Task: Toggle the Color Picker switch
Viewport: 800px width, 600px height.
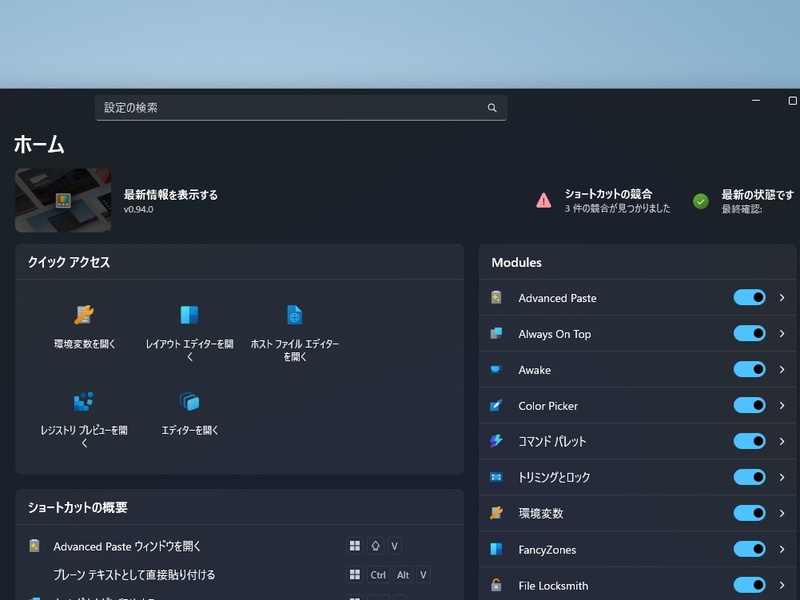Action: coord(749,405)
